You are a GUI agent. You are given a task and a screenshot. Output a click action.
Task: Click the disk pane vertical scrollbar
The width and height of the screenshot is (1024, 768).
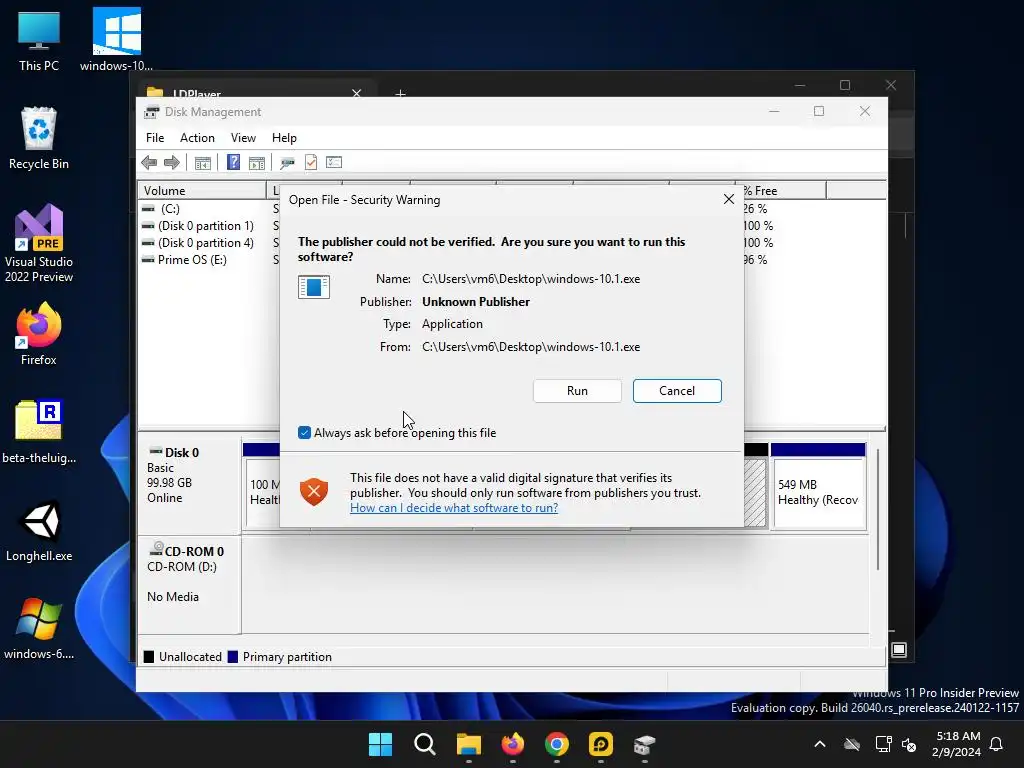tap(878, 509)
